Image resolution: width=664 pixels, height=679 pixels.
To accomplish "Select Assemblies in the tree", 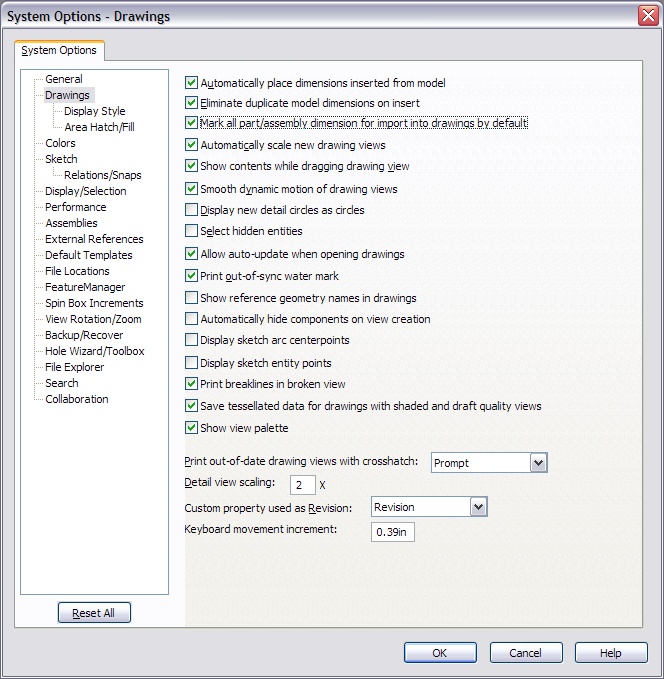I will coord(71,223).
